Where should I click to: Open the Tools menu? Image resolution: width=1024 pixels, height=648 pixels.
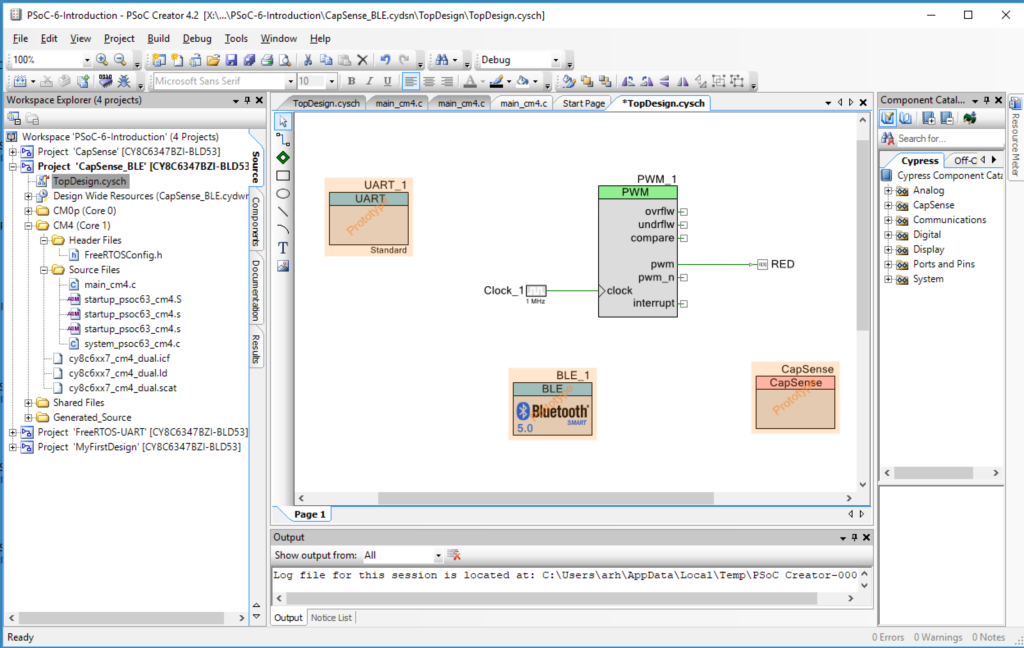236,39
